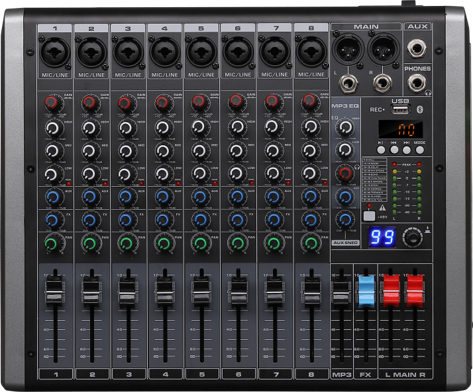Click the MP3 EQ high knob
Screen dimensions: 473x392
(x=345, y=127)
